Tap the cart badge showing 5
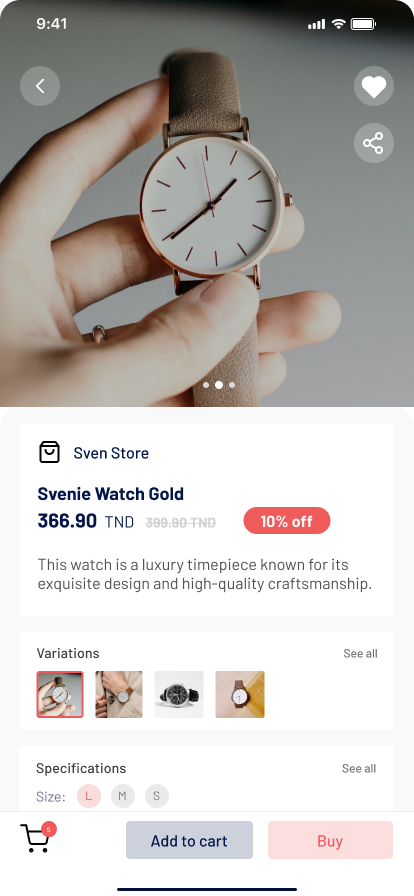 (49, 829)
